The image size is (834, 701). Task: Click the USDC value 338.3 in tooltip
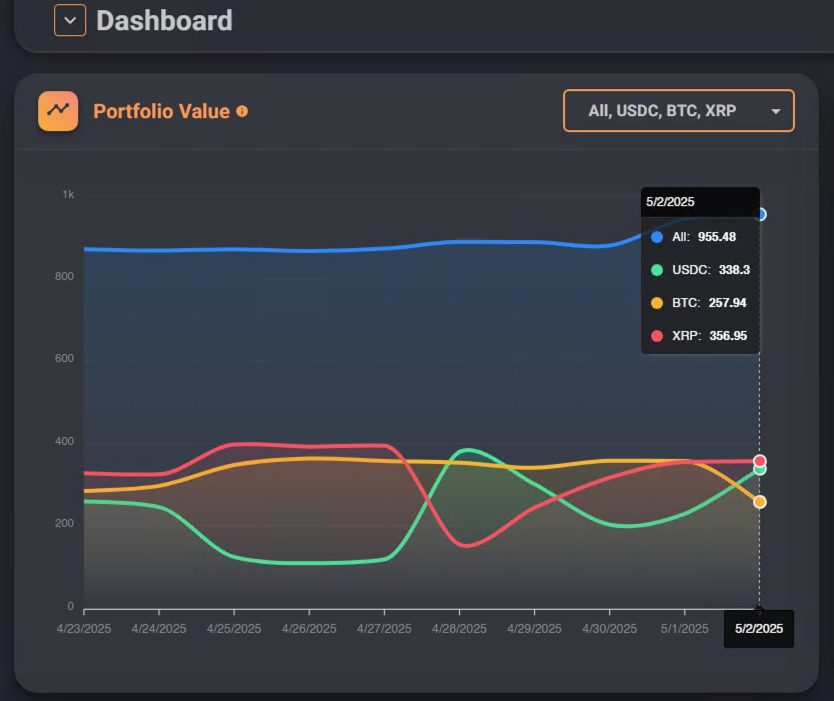pos(734,270)
